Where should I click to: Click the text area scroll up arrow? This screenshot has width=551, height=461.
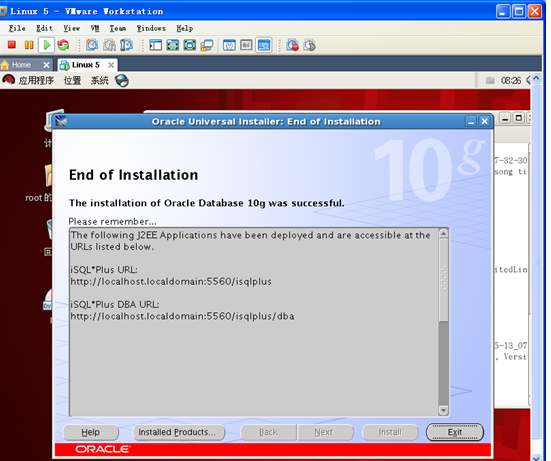(444, 233)
